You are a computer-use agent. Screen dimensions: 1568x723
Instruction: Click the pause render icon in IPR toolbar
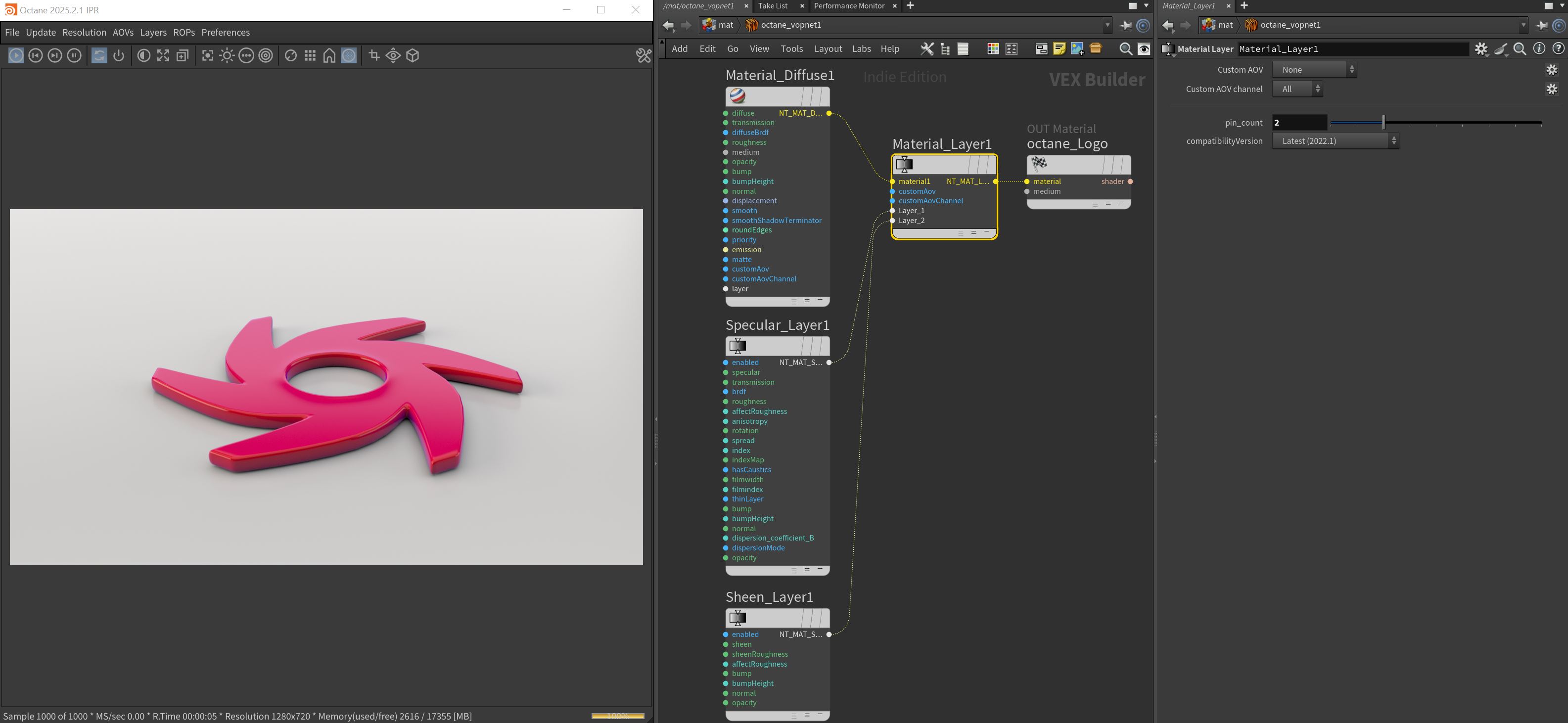[x=74, y=55]
